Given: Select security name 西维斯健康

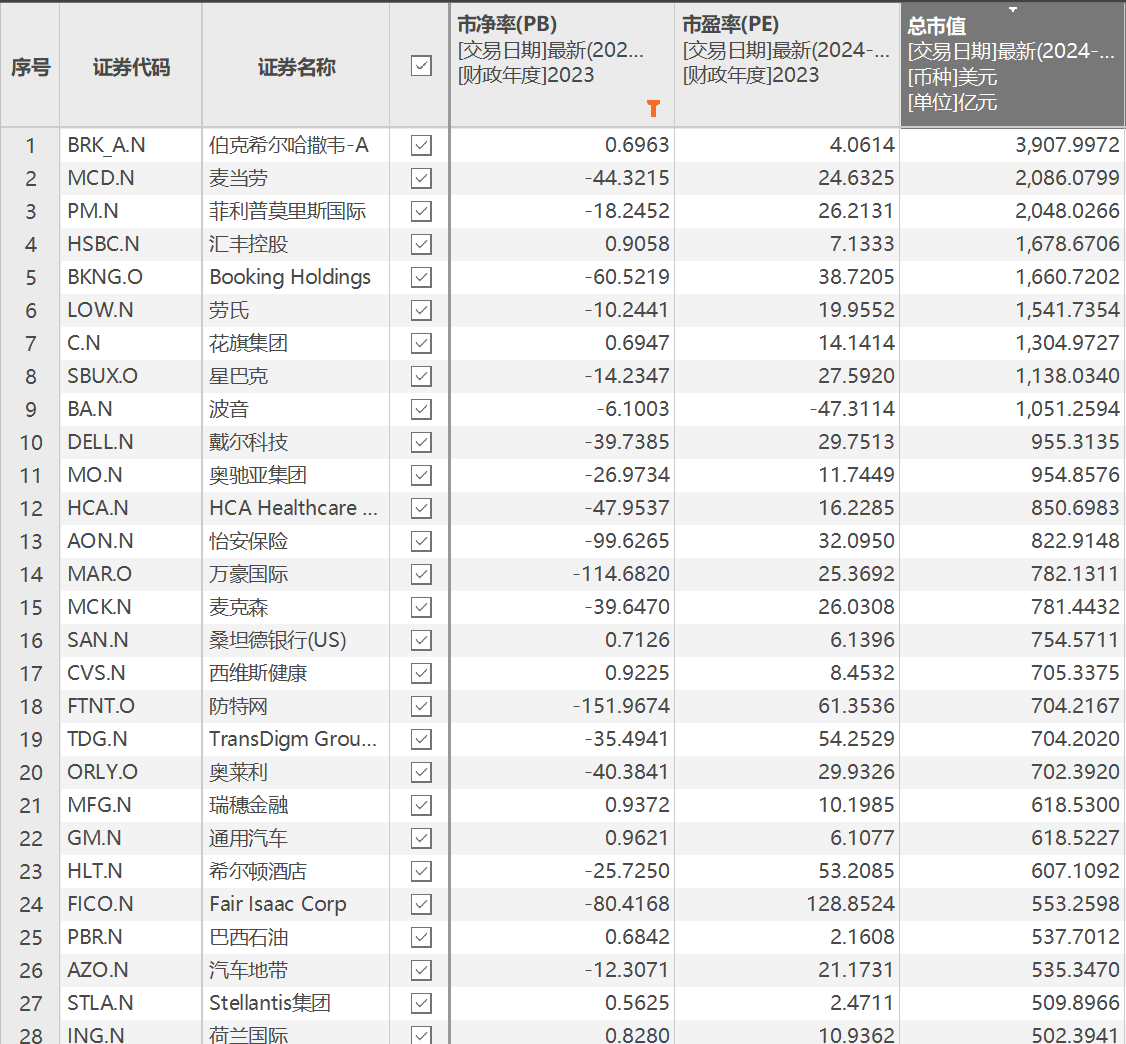Looking at the screenshot, I should [x=258, y=674].
